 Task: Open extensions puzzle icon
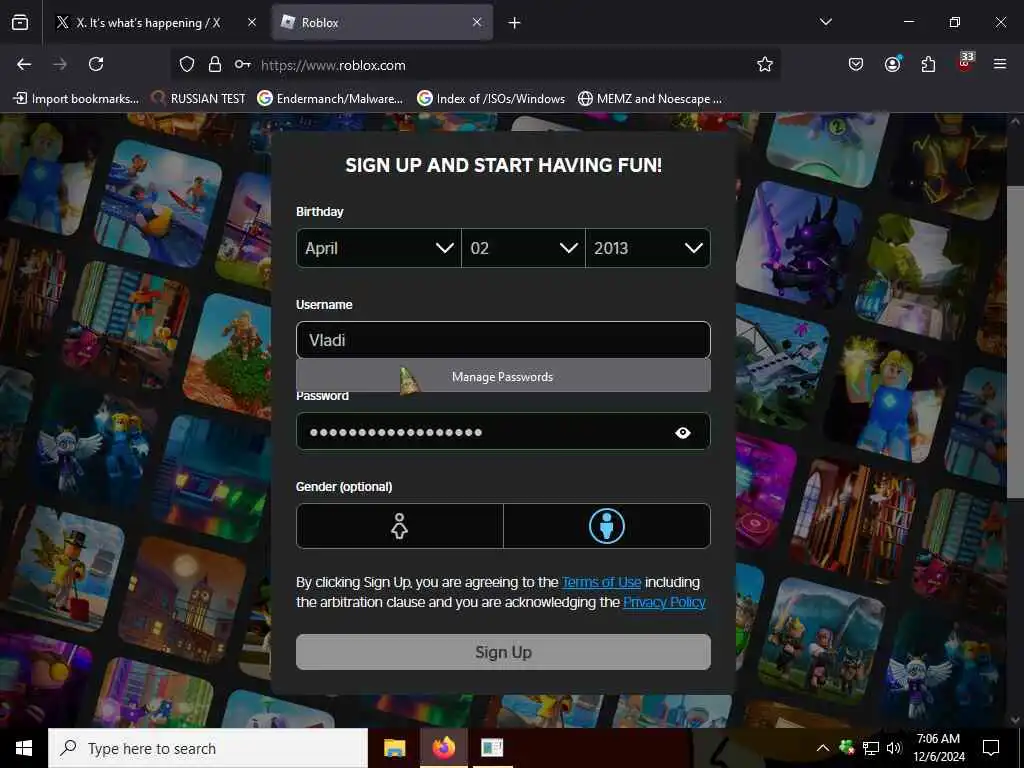click(x=928, y=64)
